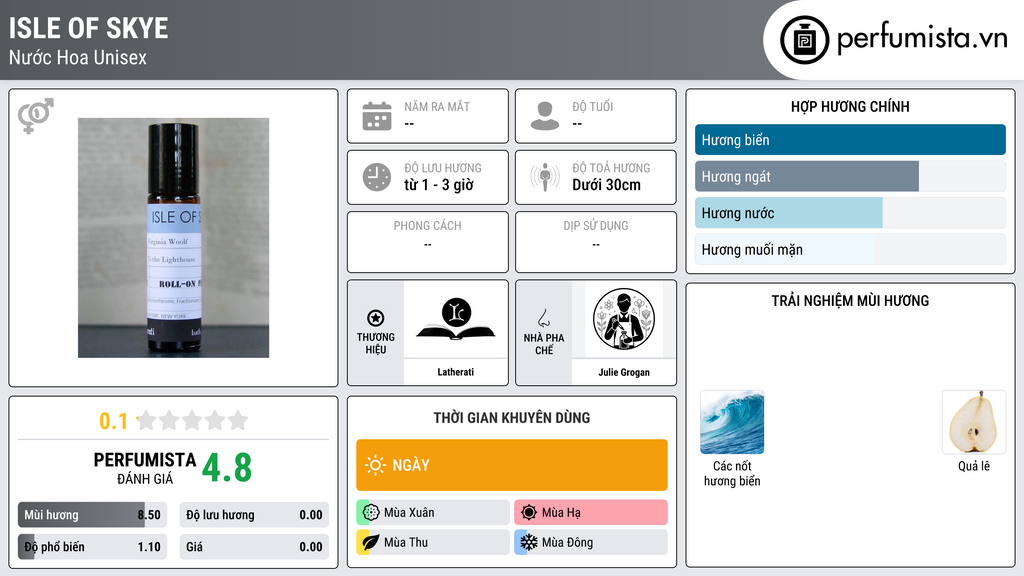1024x576 pixels.
Task: Click the Mùa Xuân season tag
Action: [432, 513]
